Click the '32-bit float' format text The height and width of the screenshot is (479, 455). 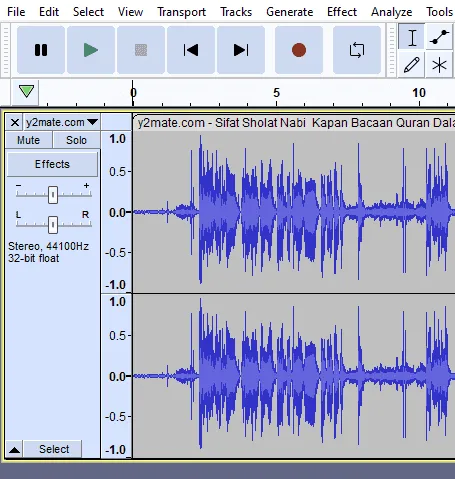(34, 258)
